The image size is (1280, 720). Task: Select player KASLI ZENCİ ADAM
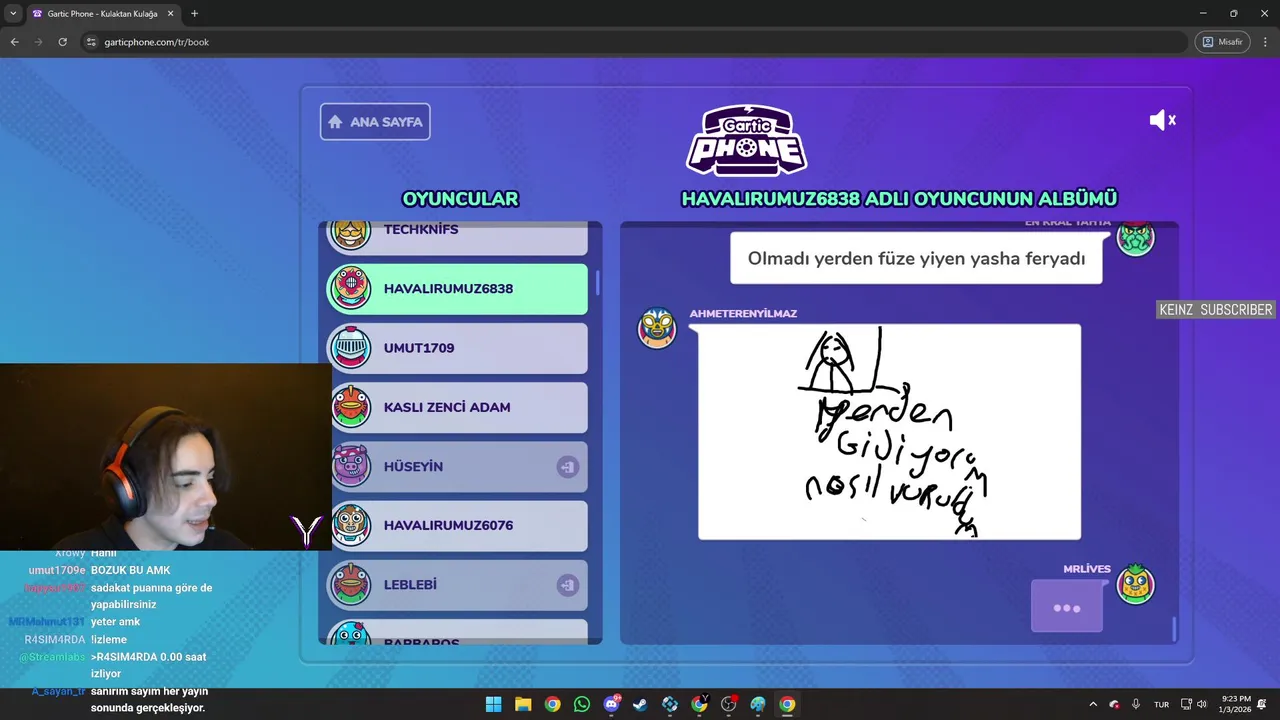459,407
